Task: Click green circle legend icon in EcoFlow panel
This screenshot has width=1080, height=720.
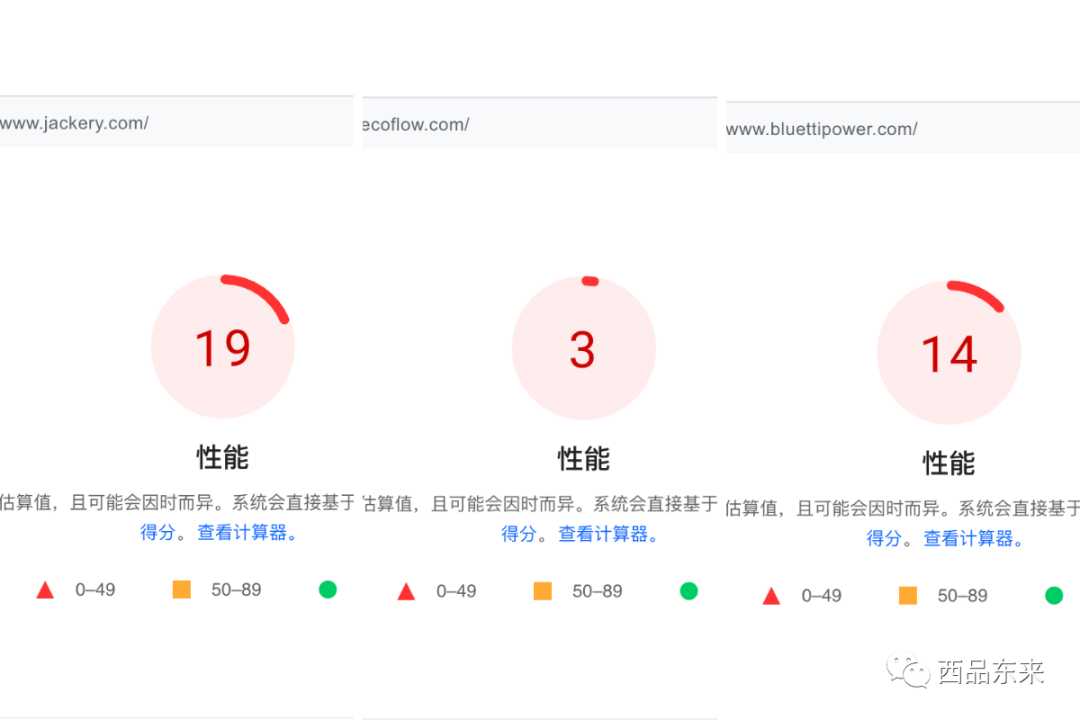Action: tap(689, 591)
